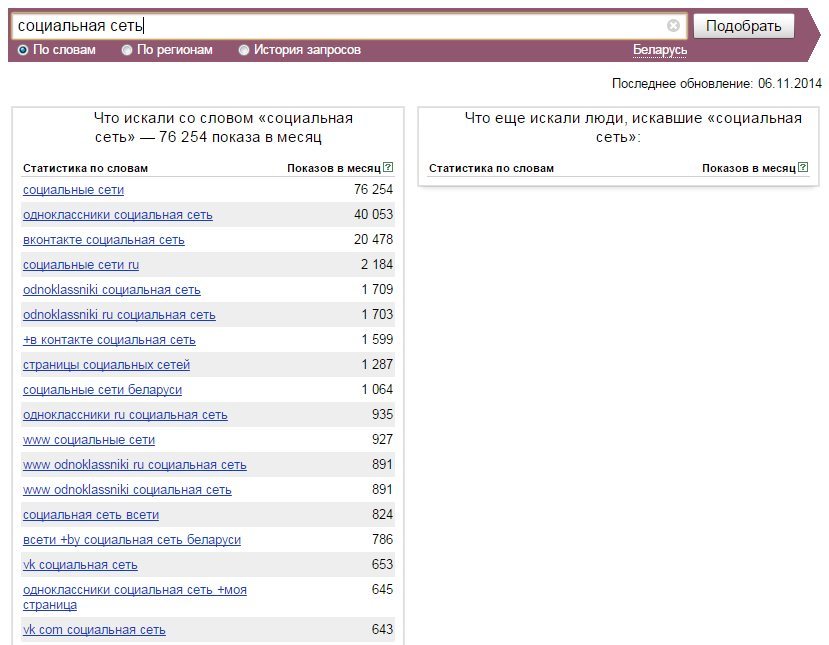Open www социальные сети link

point(89,440)
